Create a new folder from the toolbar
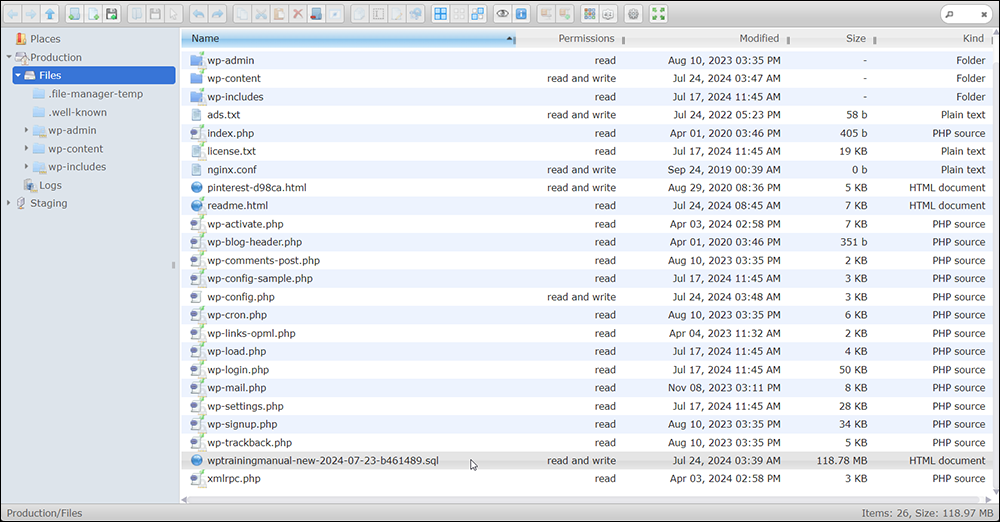 (x=74, y=13)
